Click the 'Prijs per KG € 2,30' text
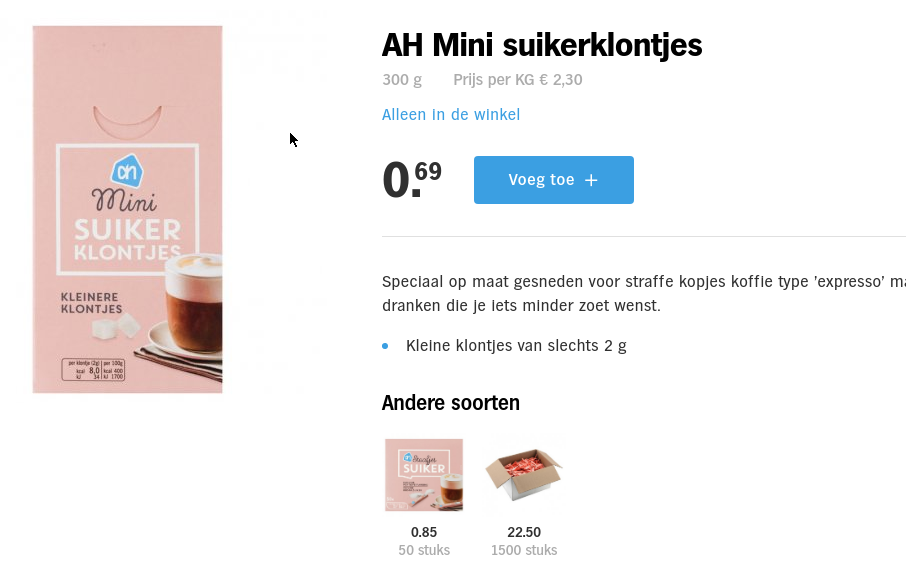Screen dimensions: 906x561 point(518,80)
